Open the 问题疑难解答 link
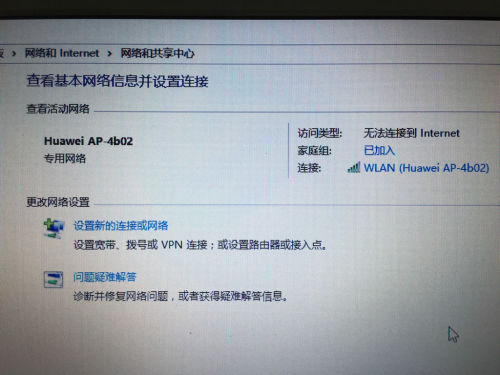 (x=105, y=277)
